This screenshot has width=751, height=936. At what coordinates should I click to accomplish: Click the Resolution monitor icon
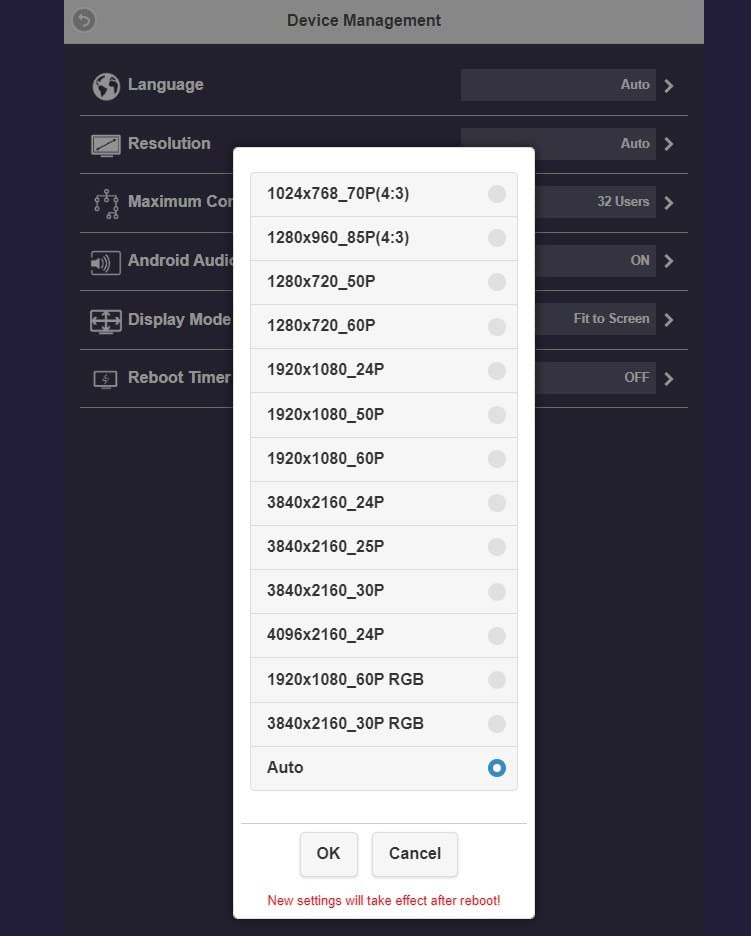click(106, 145)
